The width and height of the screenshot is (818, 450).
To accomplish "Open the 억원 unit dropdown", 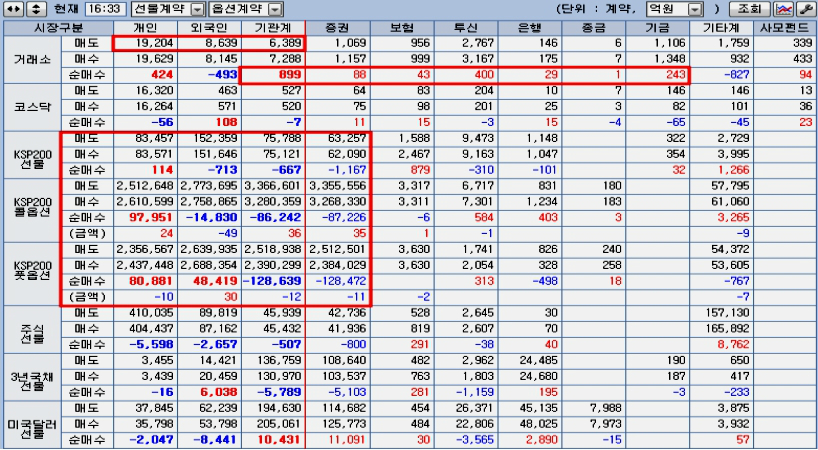I will (675, 9).
